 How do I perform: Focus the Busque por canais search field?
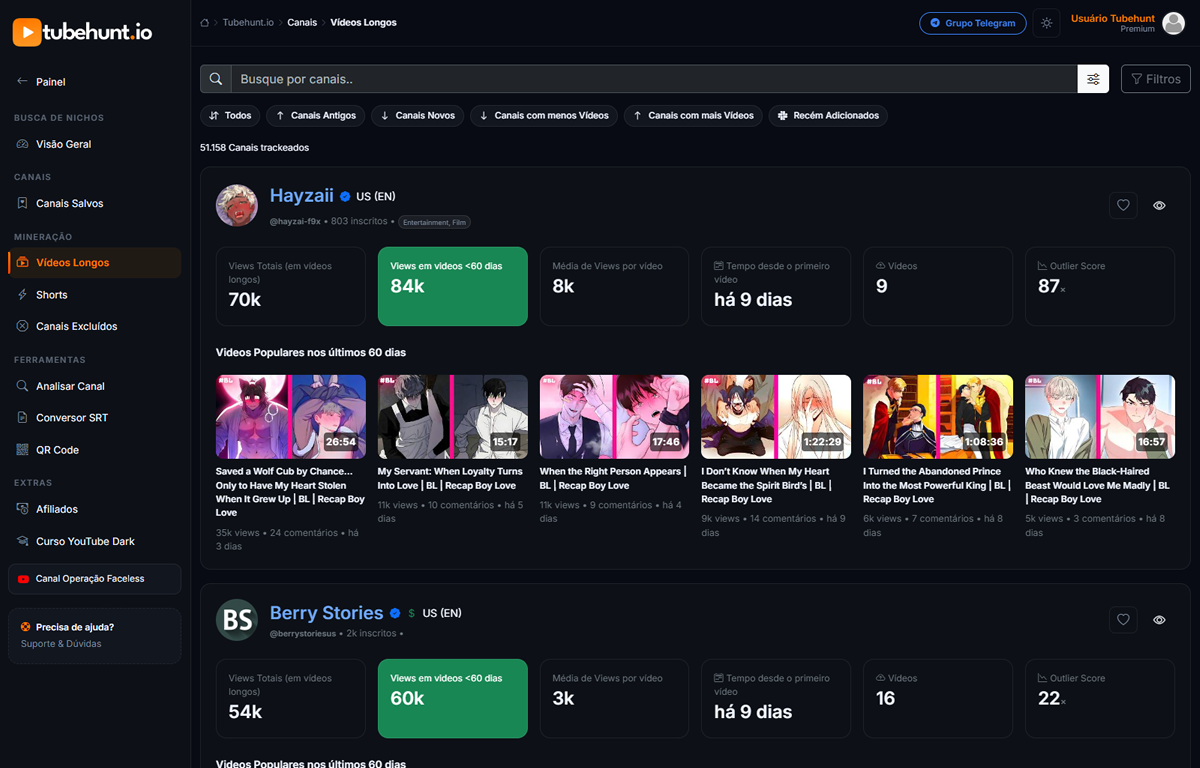[654, 79]
